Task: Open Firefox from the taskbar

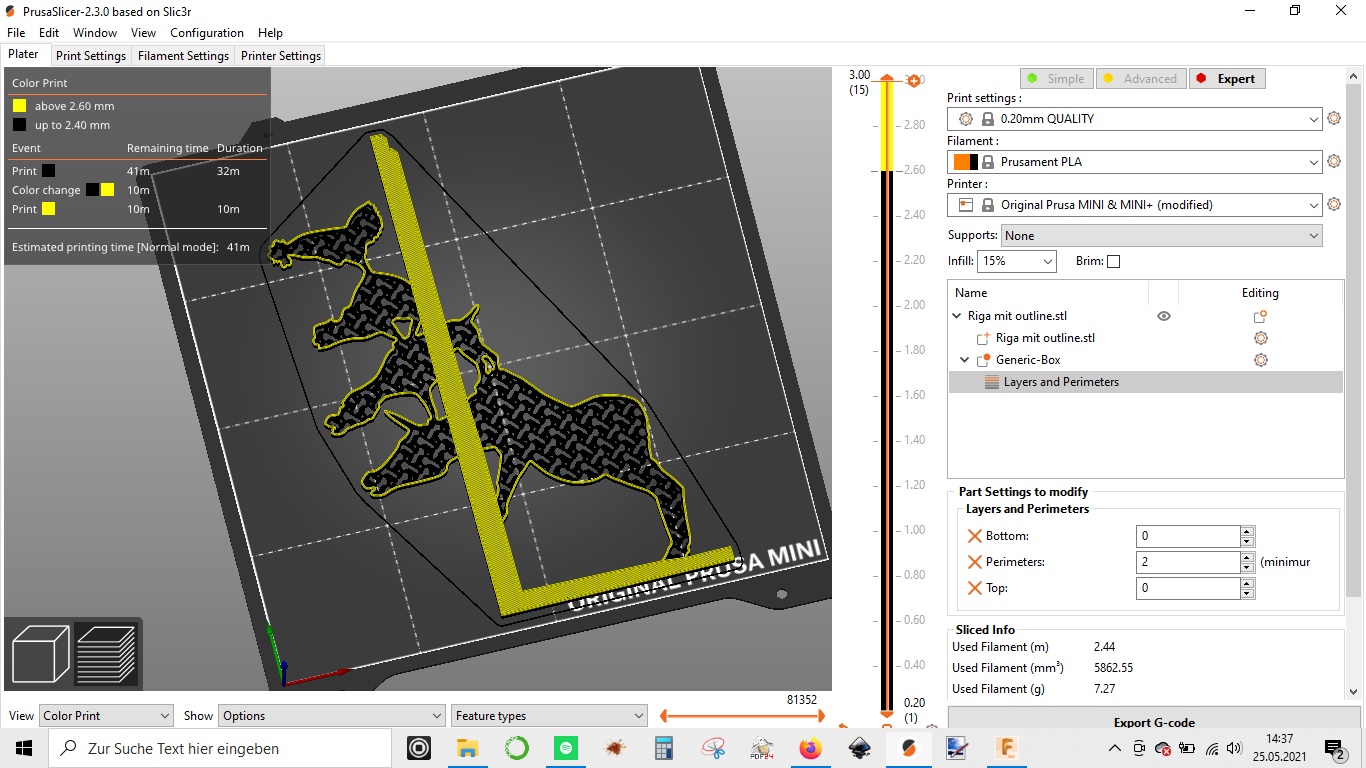Action: tap(810, 748)
